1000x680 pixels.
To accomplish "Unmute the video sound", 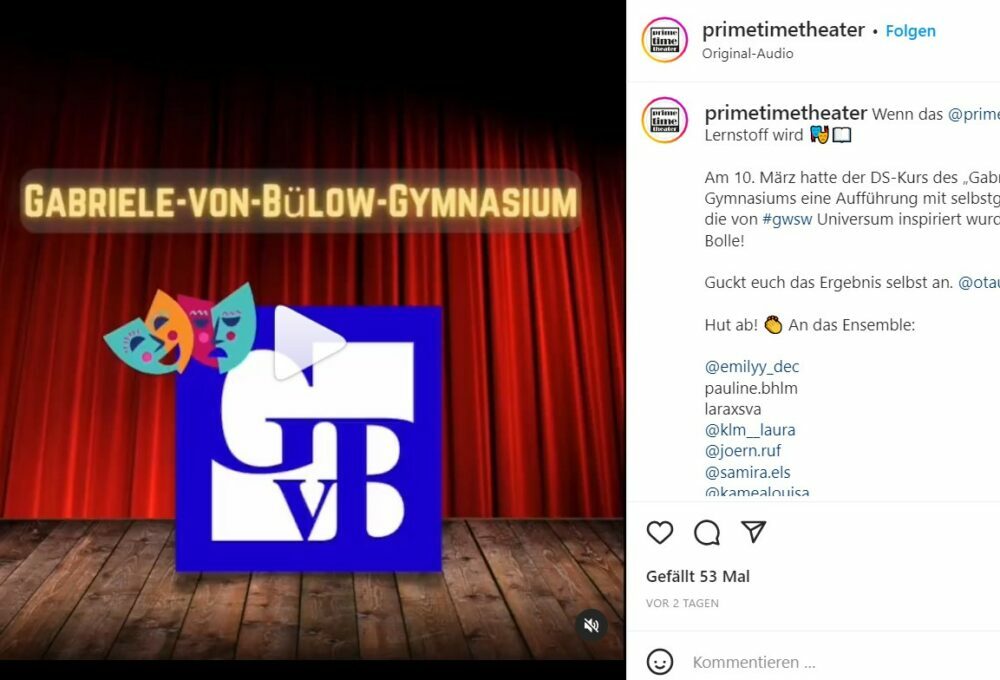I will 591,625.
